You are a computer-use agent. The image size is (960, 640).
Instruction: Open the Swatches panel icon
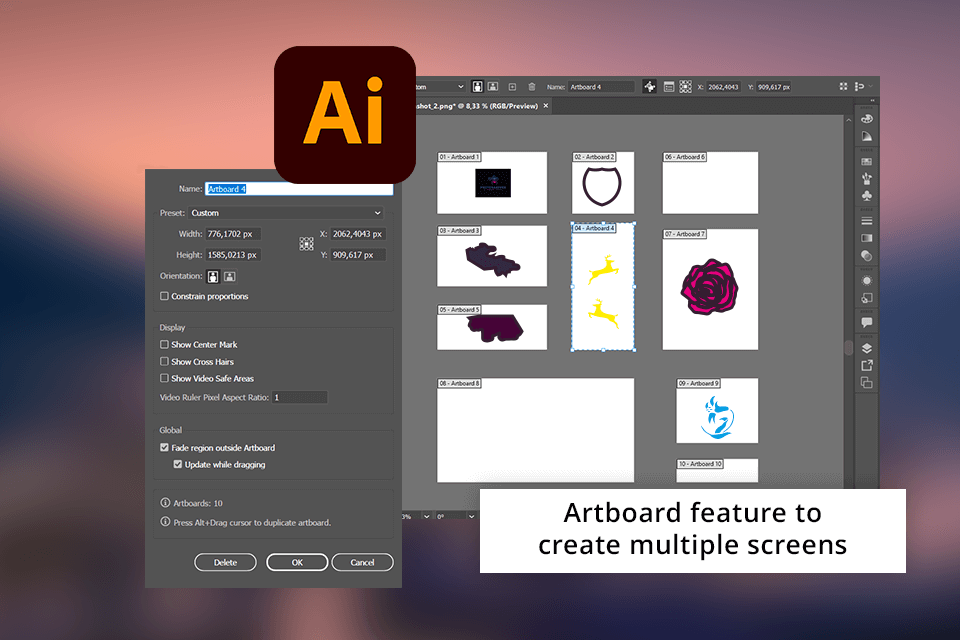866,162
